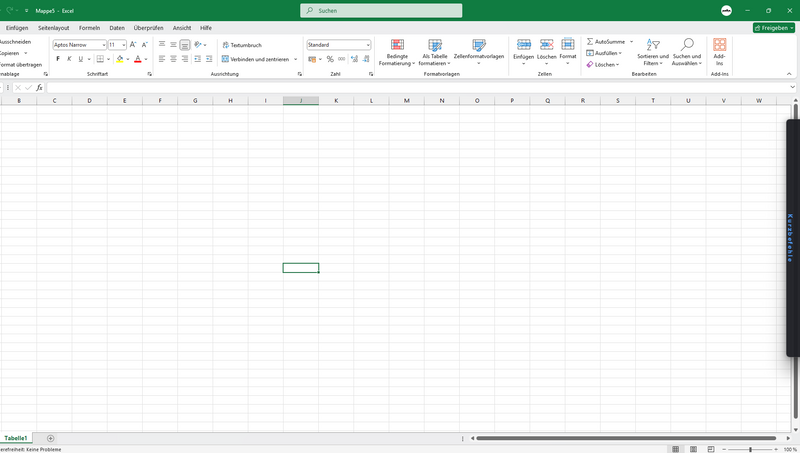Toggle top vertical alignment
800x453 pixels.
pos(162,45)
